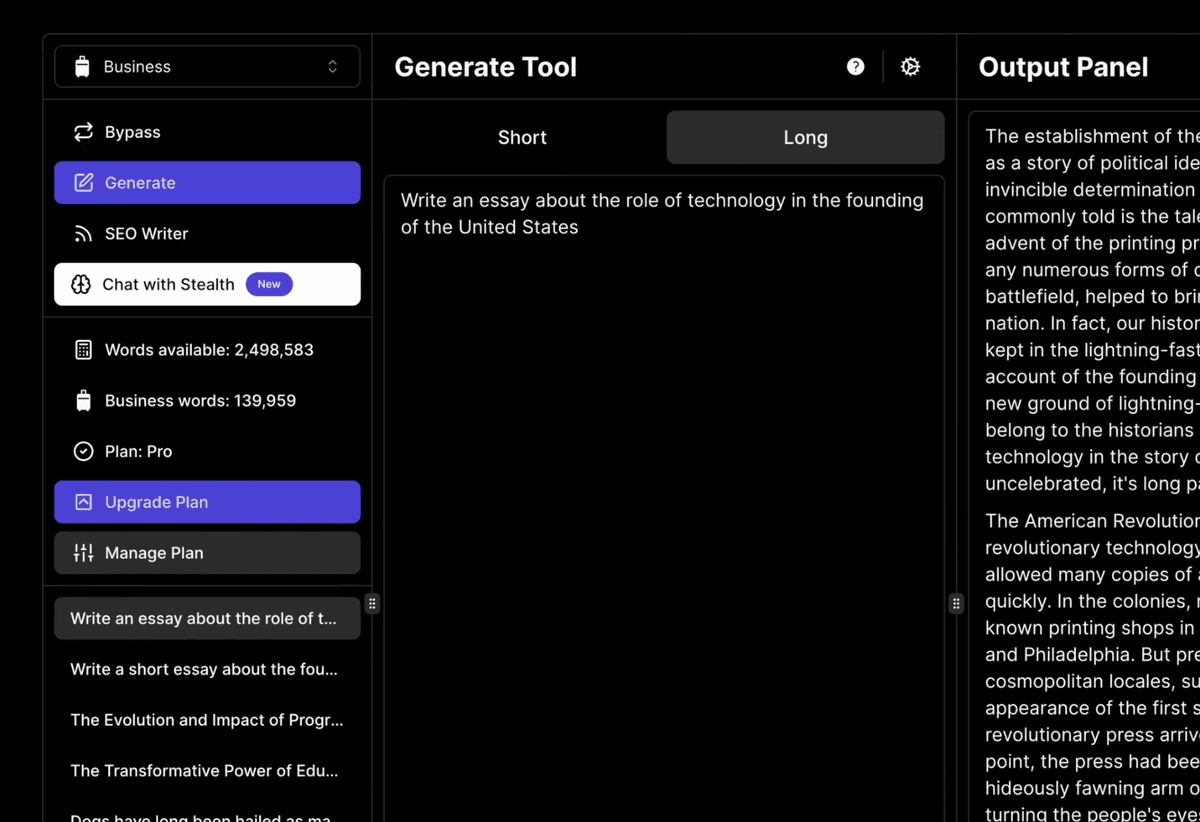Open Chat with Stealth via the brain icon

(x=82, y=284)
